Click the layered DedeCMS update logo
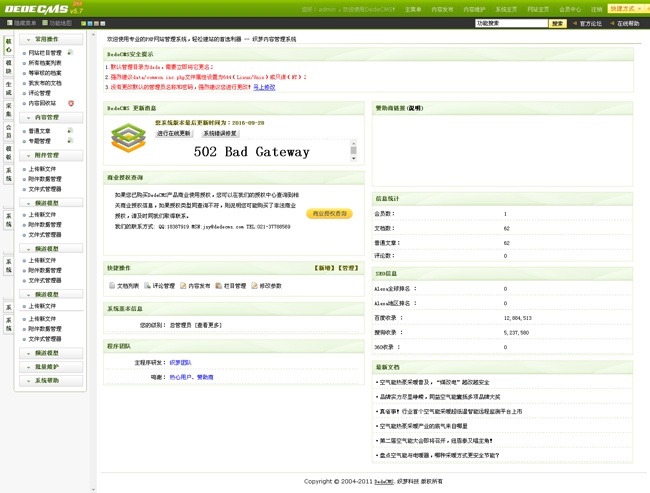This screenshot has height=493, width=650. pyautogui.click(x=129, y=138)
